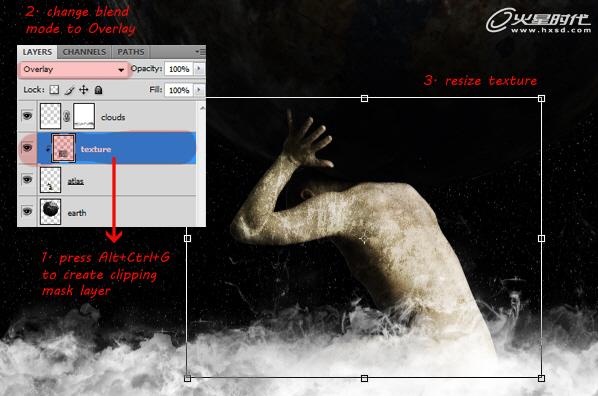The height and width of the screenshot is (396, 598).
Task: Hide the clouds layer with its eye icon
Action: pos(27,115)
